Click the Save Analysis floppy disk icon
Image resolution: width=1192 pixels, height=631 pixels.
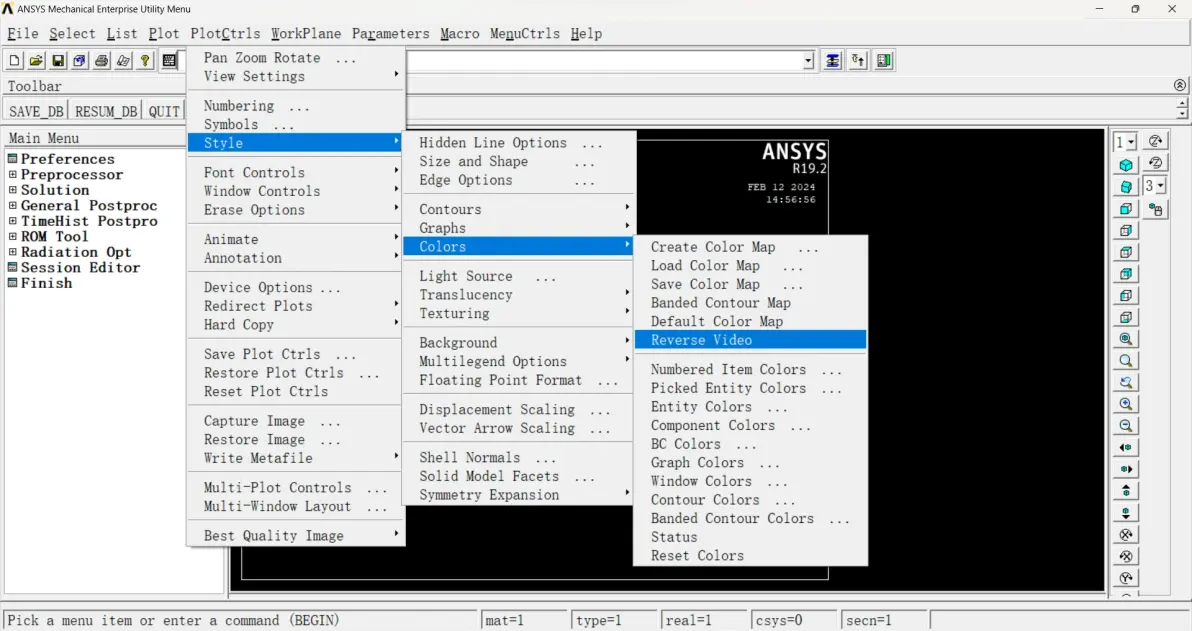pos(58,61)
